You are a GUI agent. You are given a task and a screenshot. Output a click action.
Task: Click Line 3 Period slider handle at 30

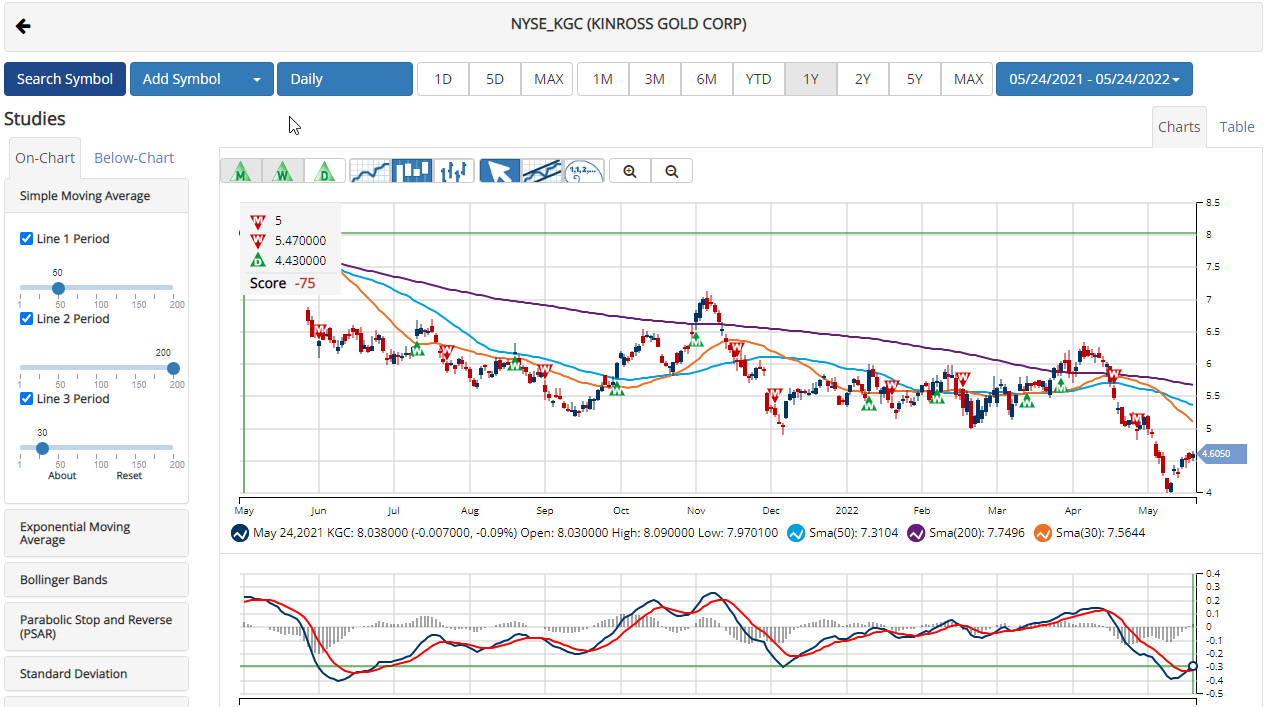click(42, 448)
